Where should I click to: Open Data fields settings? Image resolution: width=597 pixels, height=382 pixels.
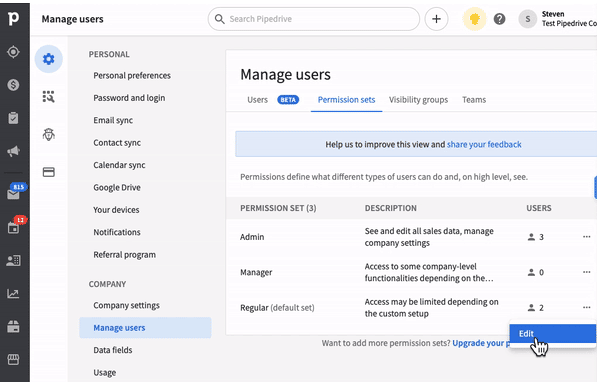(x=113, y=350)
